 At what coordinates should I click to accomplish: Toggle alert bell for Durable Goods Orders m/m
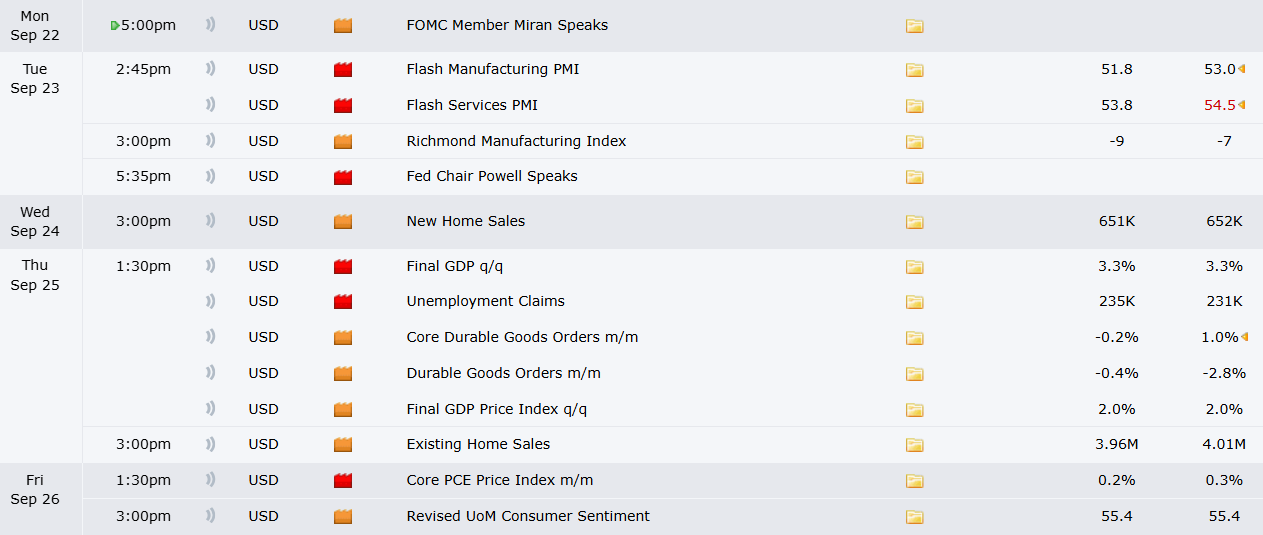[x=211, y=373]
